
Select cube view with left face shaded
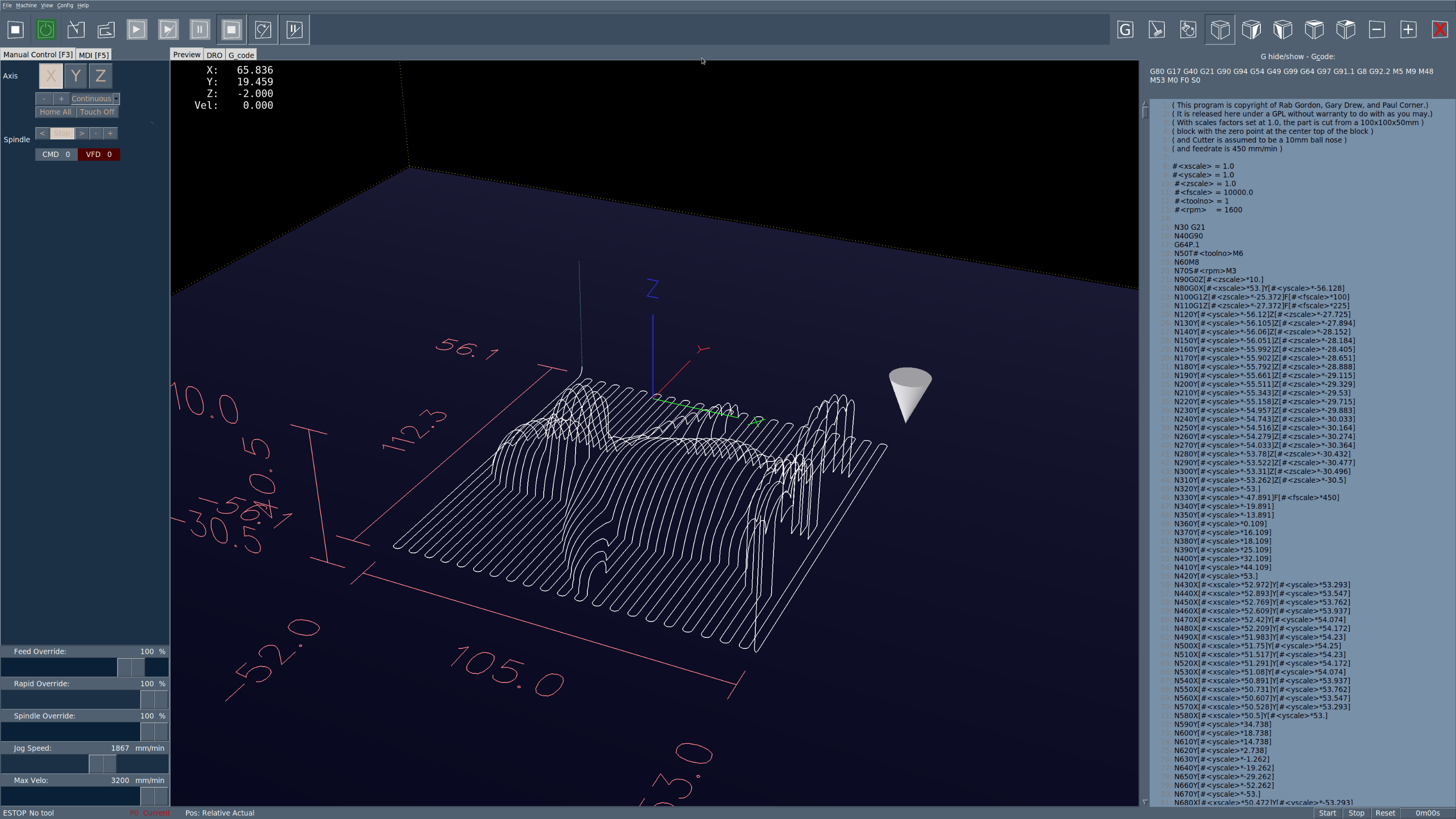pyautogui.click(x=1283, y=30)
